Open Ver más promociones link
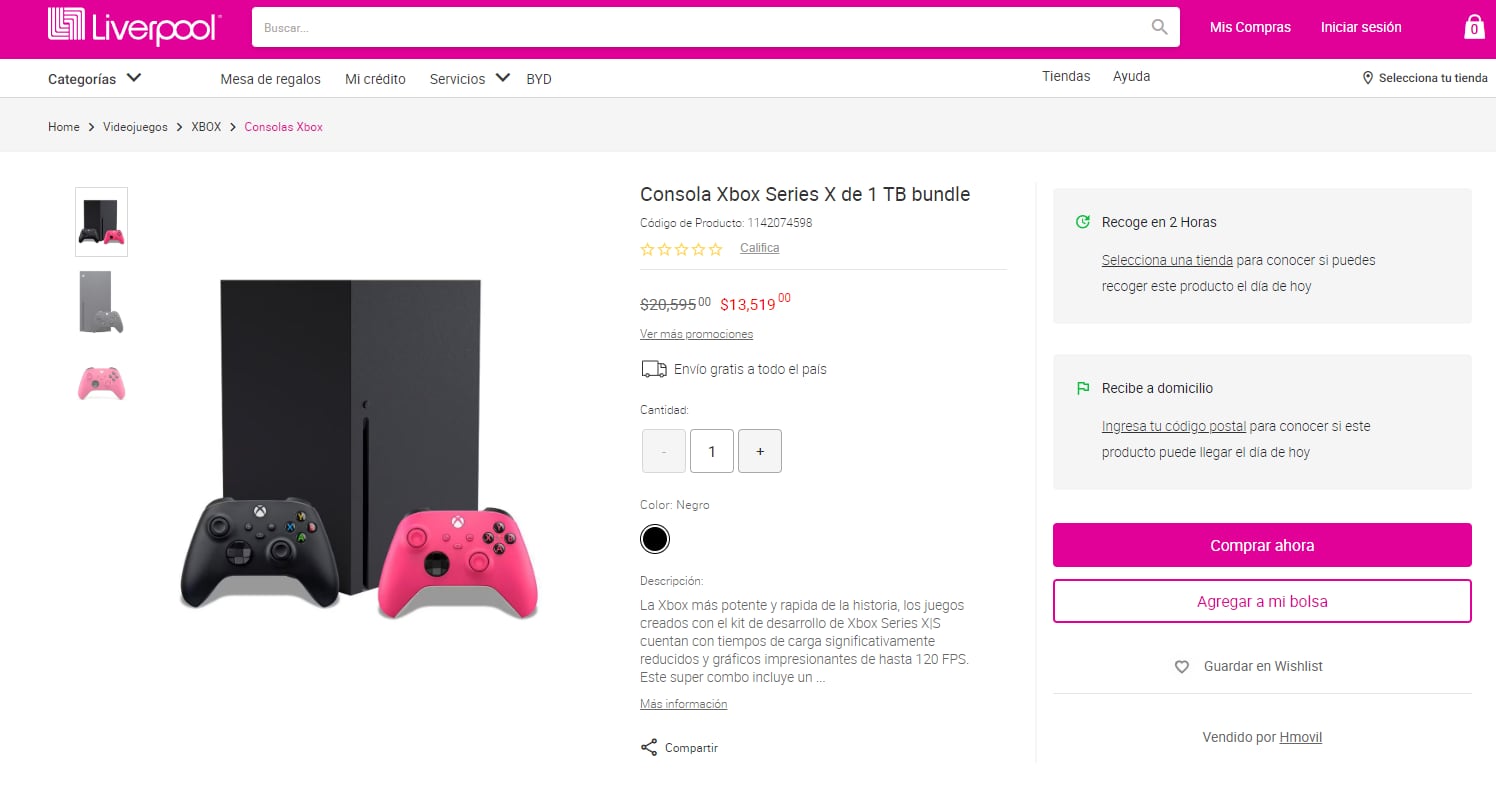Viewport: 1496px width, 794px height. coord(696,334)
